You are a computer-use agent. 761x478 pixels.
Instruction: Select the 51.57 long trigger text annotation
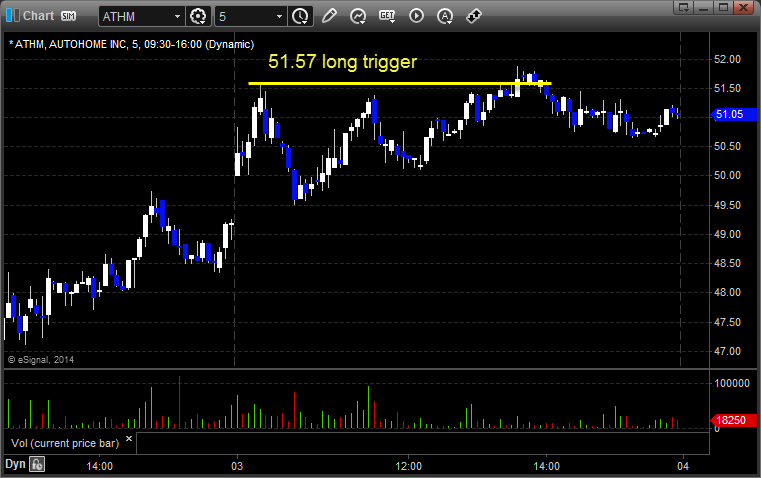[x=342, y=62]
